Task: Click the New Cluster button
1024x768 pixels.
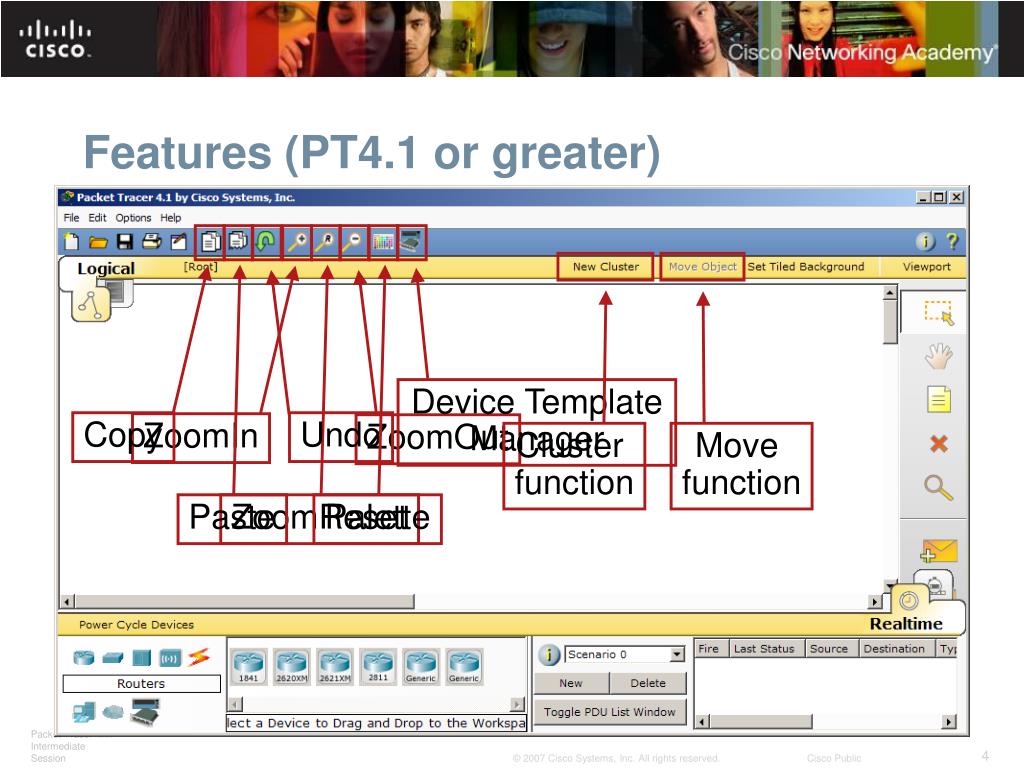Action: coord(605,266)
